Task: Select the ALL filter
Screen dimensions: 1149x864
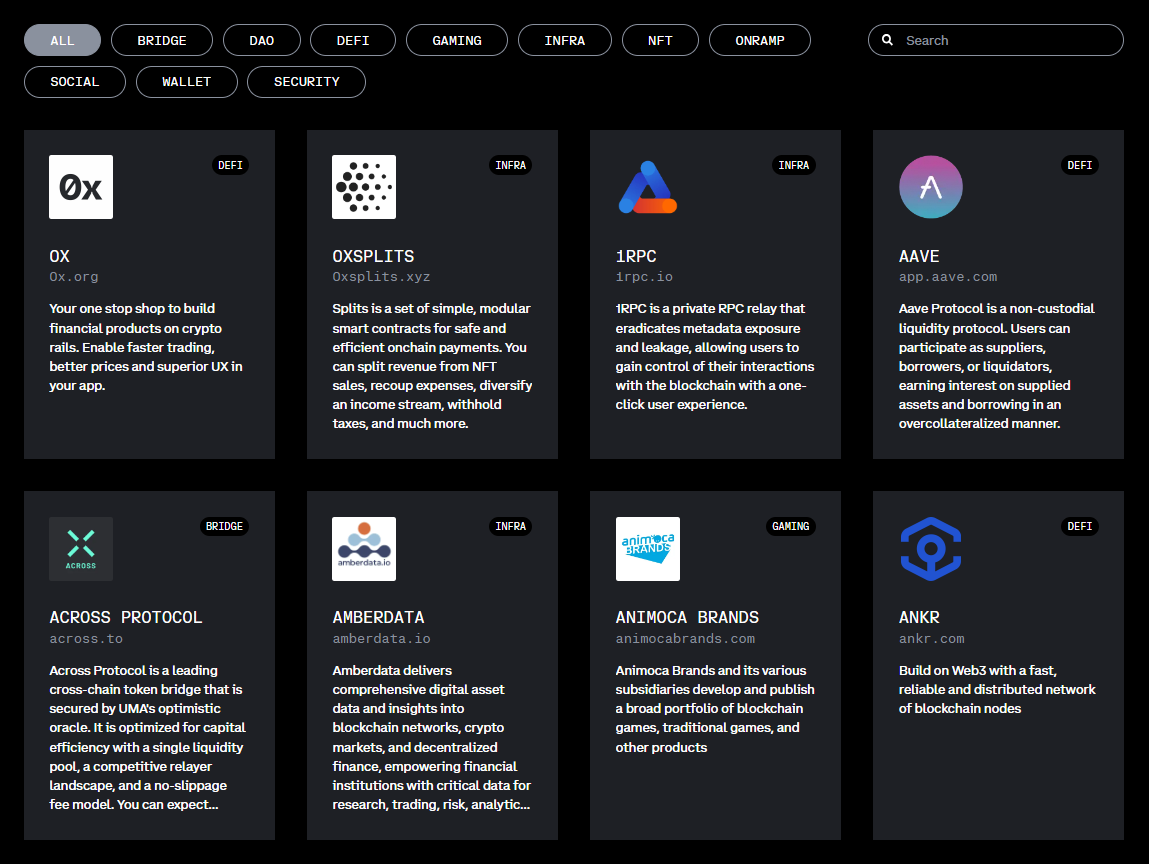Action: tap(62, 40)
